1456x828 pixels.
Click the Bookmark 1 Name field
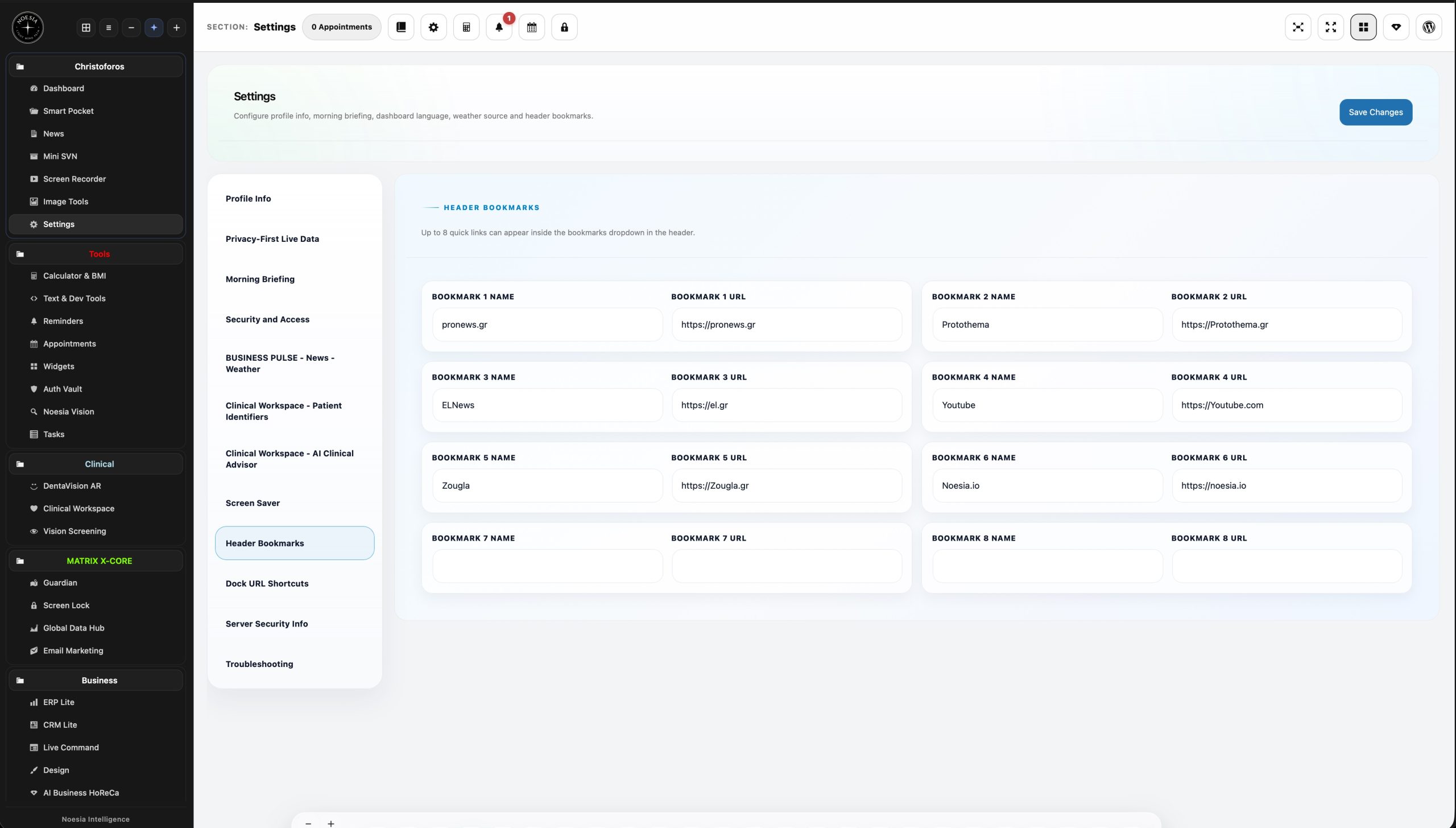547,324
